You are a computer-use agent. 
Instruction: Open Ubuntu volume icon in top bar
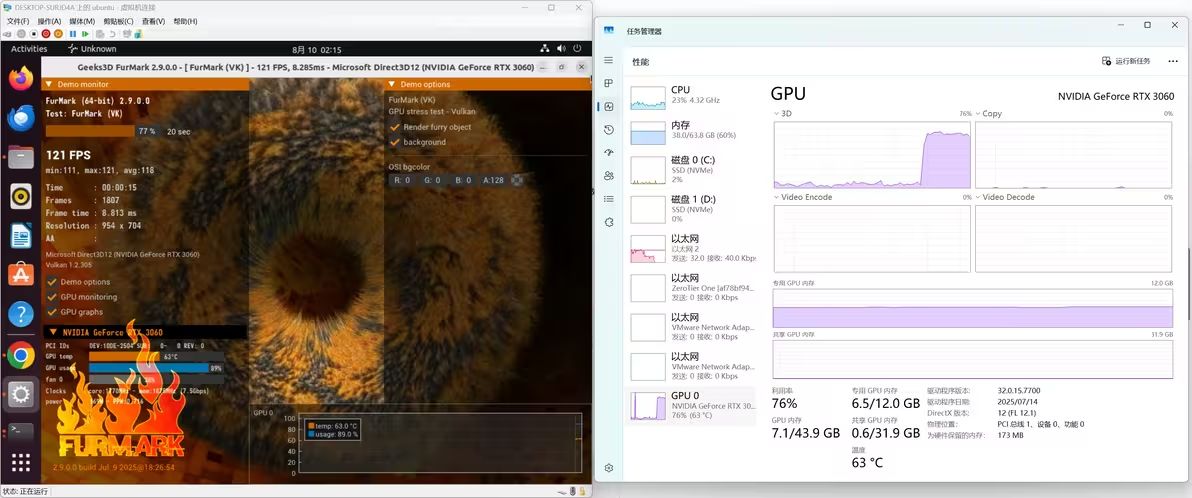point(561,49)
